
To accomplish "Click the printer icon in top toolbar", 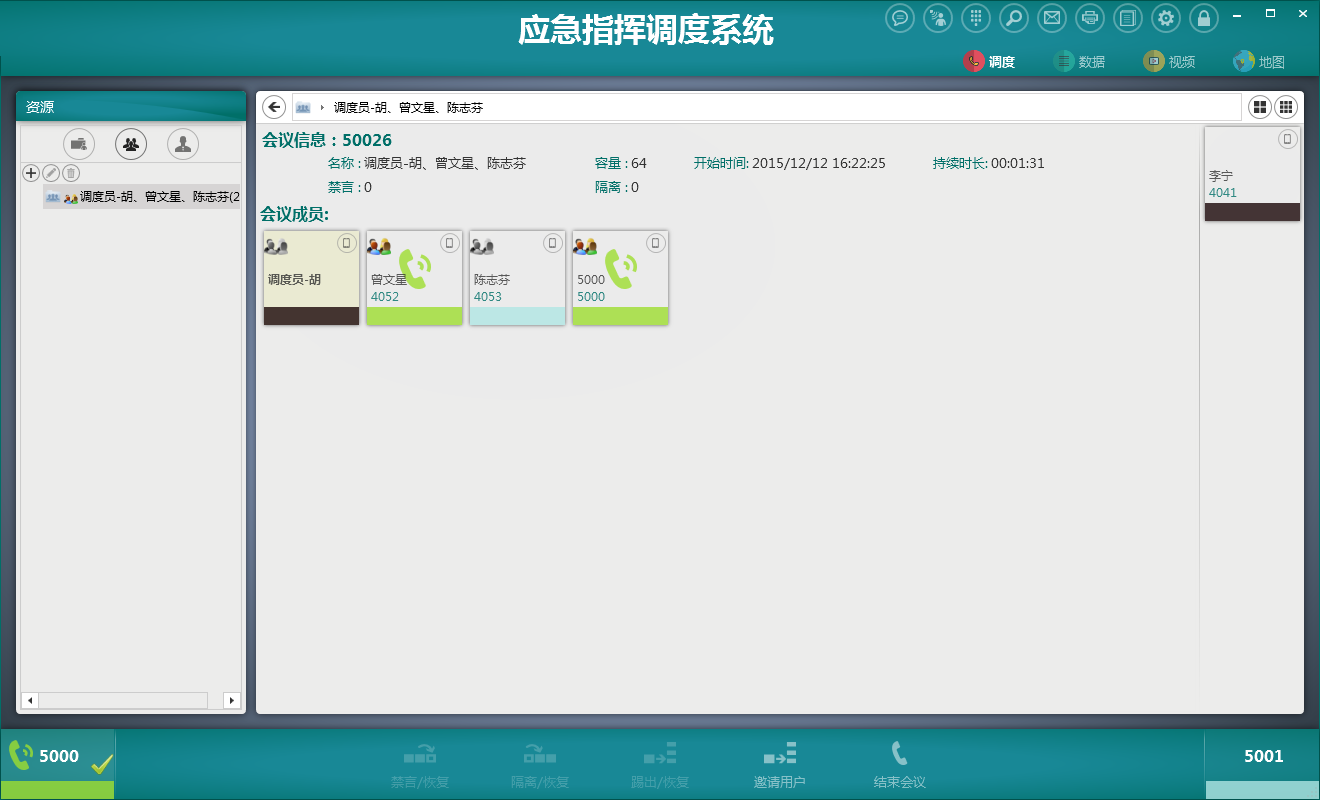I will click(x=1090, y=18).
